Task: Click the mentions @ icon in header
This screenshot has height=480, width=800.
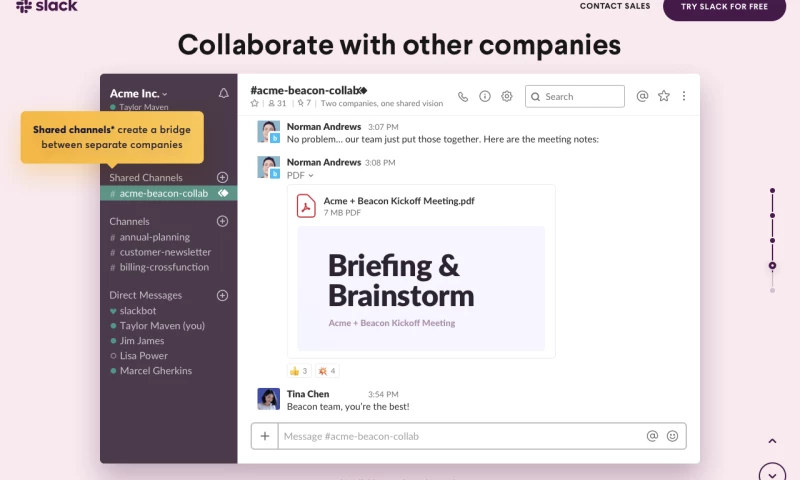Action: [x=643, y=97]
